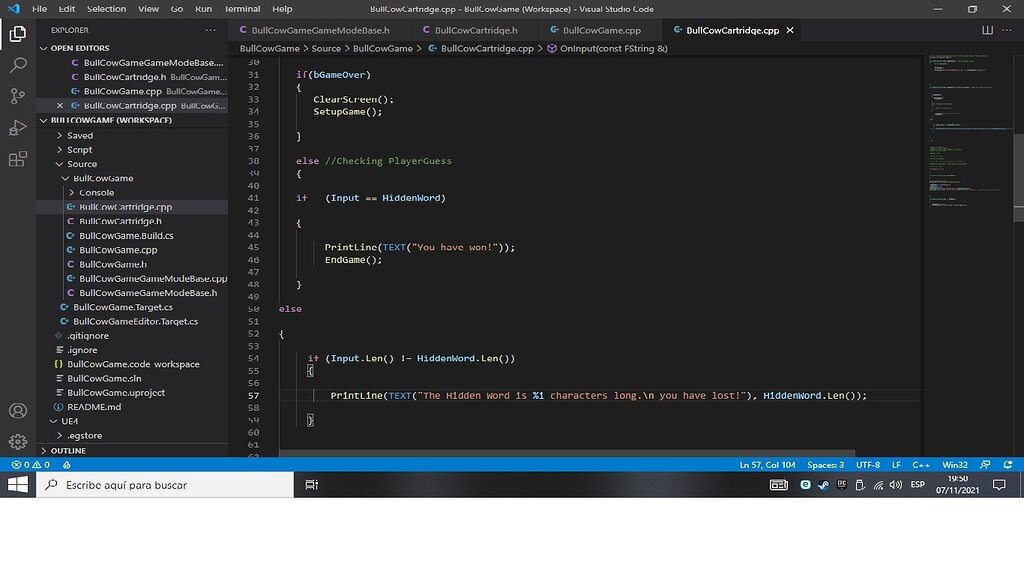Screen dimensions: 1024x575
Task: Open the Terminal menu
Action: 241,9
